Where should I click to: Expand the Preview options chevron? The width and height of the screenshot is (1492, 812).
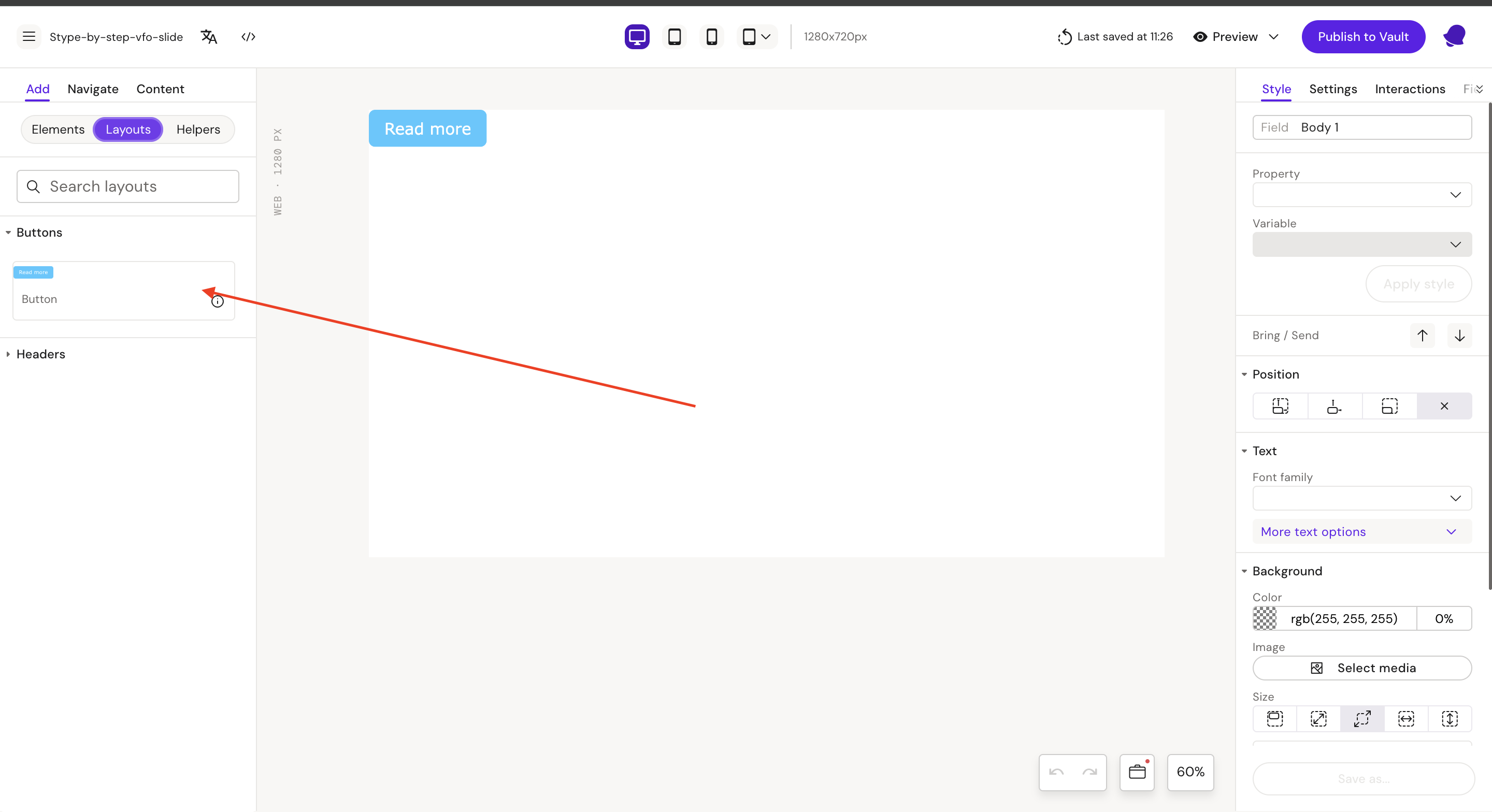click(x=1274, y=37)
